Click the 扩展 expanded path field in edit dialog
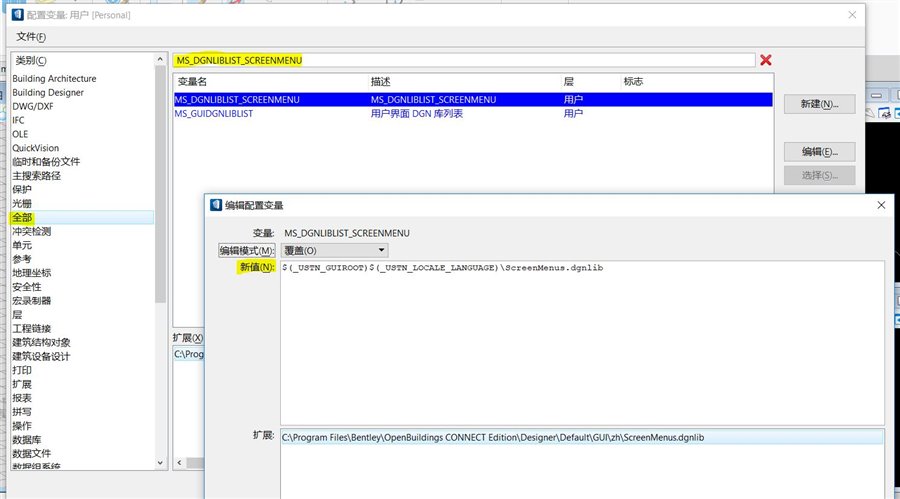The image size is (900, 499). pos(582,438)
